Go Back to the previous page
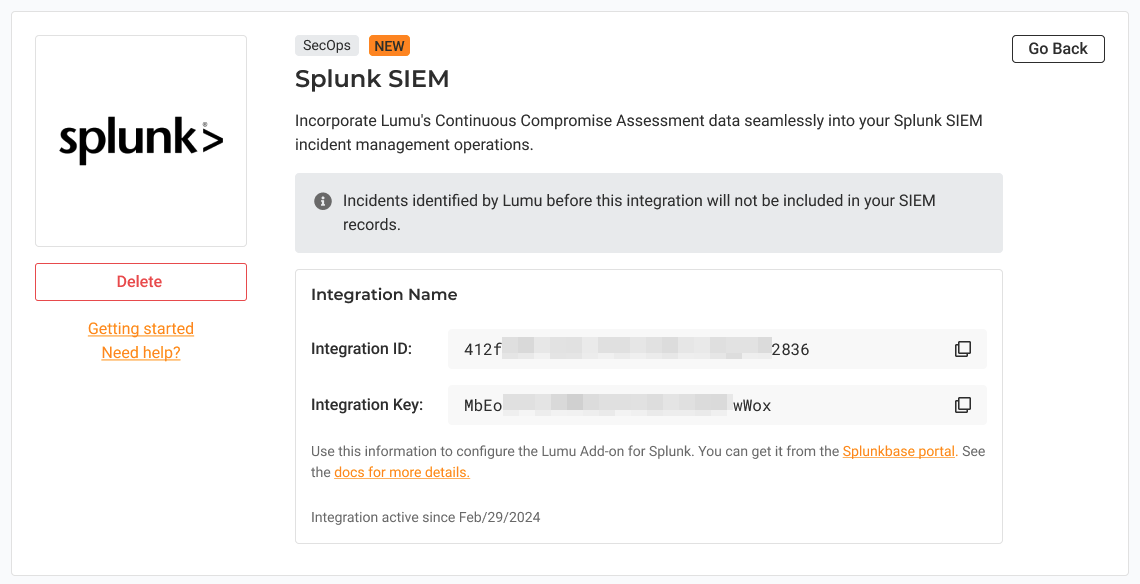 pos(1058,49)
